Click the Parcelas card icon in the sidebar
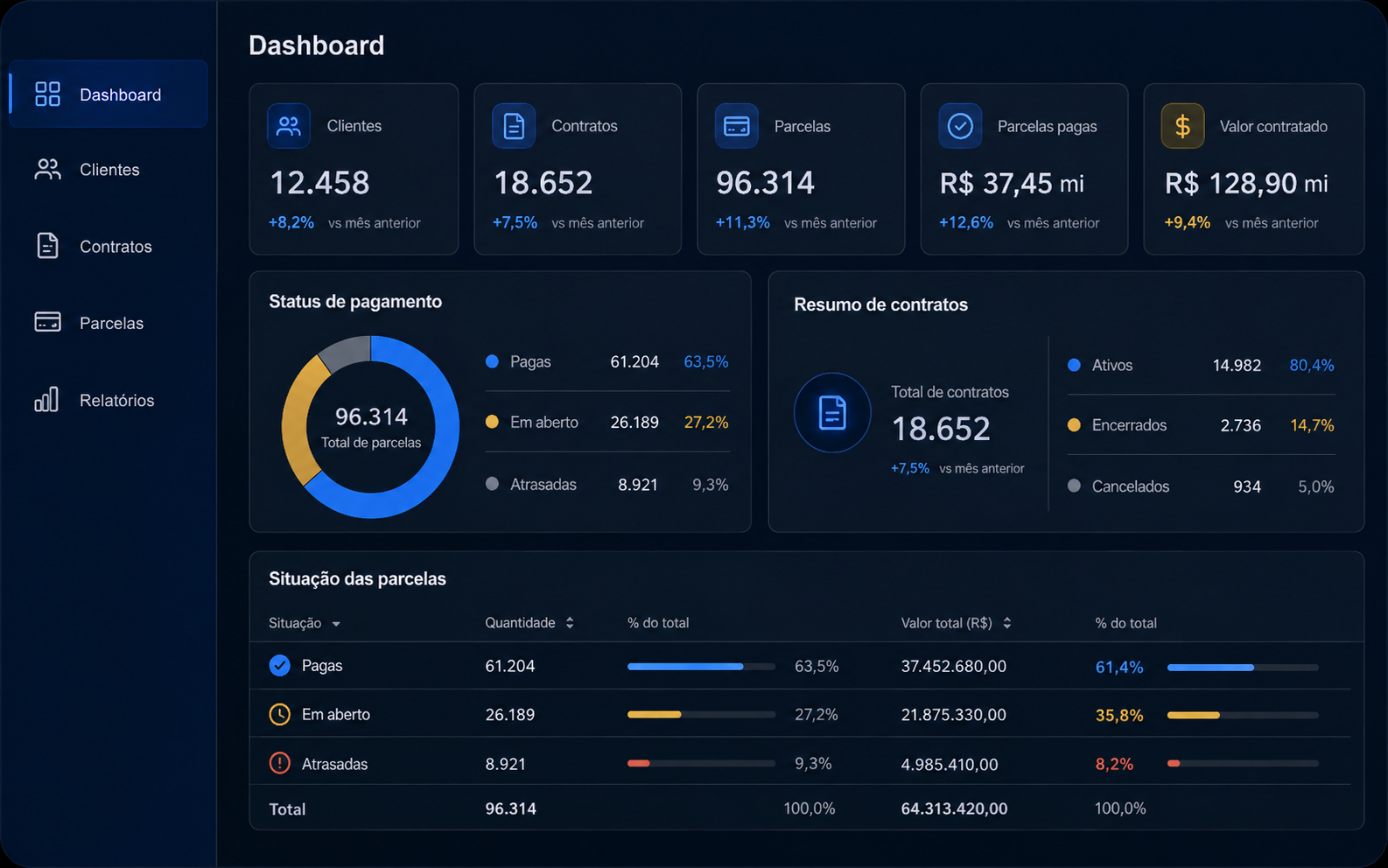This screenshot has width=1388, height=868. [x=47, y=322]
